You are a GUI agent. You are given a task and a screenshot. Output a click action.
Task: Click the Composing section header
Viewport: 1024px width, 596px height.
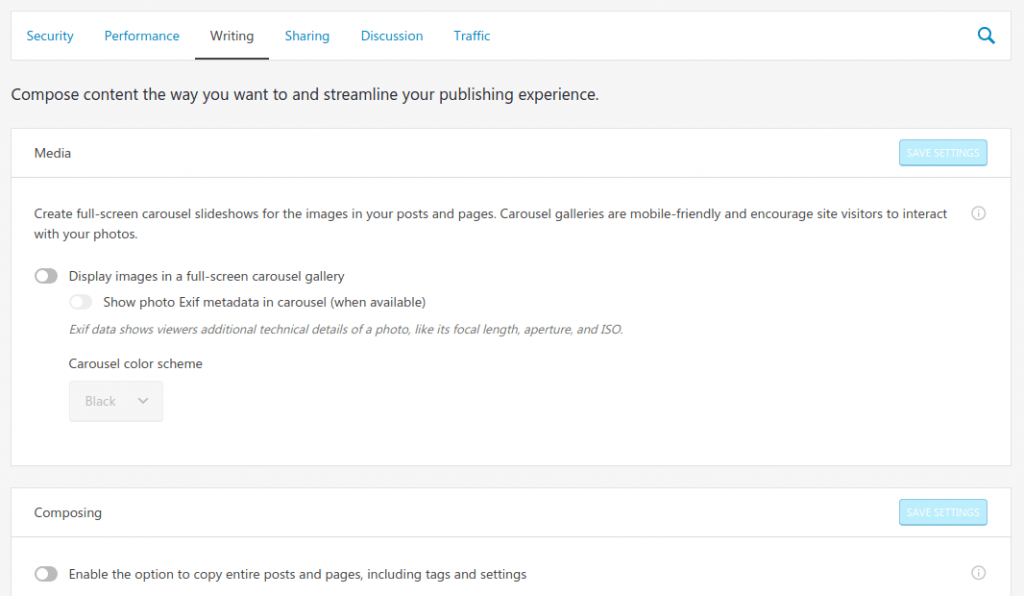point(68,512)
